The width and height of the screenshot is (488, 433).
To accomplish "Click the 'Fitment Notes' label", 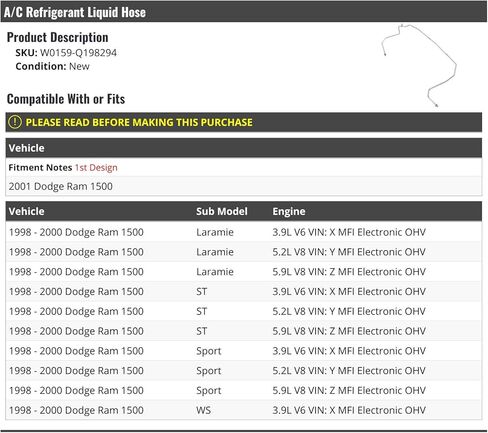I will pos(40,168).
